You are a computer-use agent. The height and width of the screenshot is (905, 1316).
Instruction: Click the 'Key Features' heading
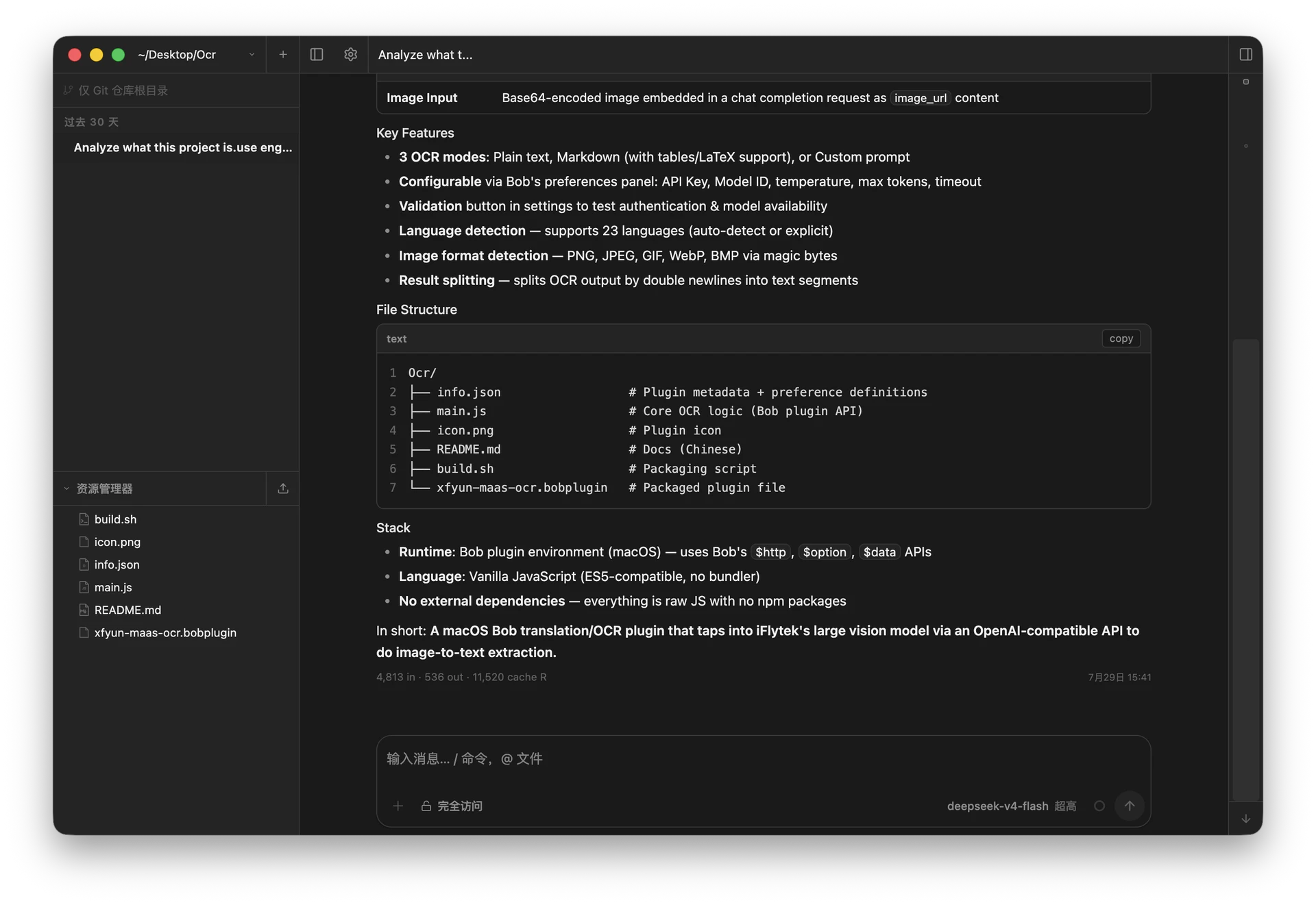pyautogui.click(x=415, y=133)
